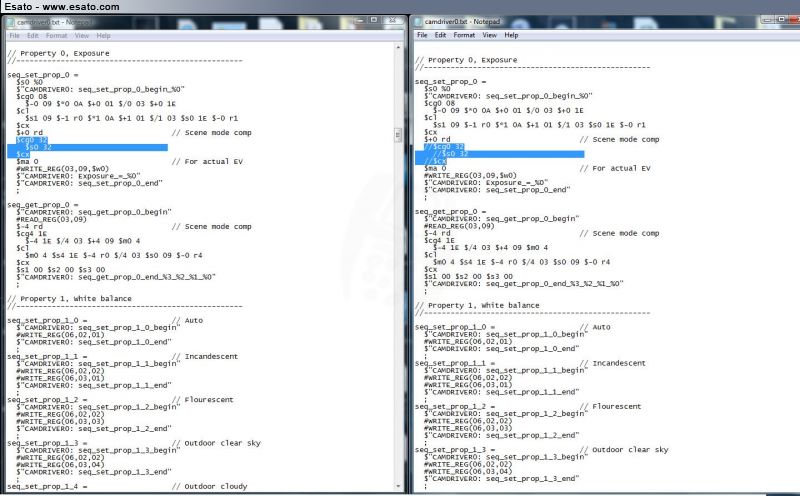Click '// Property 0, Exposure' in right window

pos(466,60)
